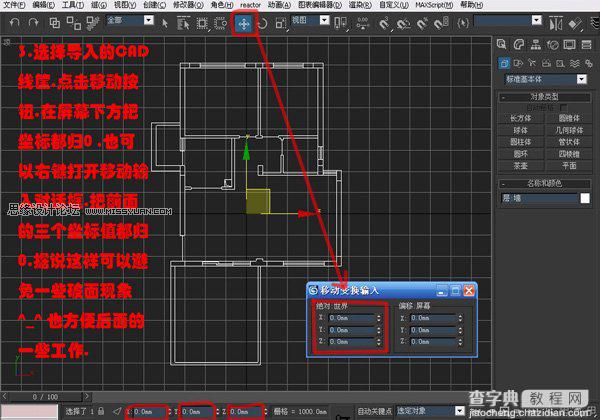Click the Use Pivot Point Center icon
Viewport: 600px width, 420px height.
click(341, 23)
